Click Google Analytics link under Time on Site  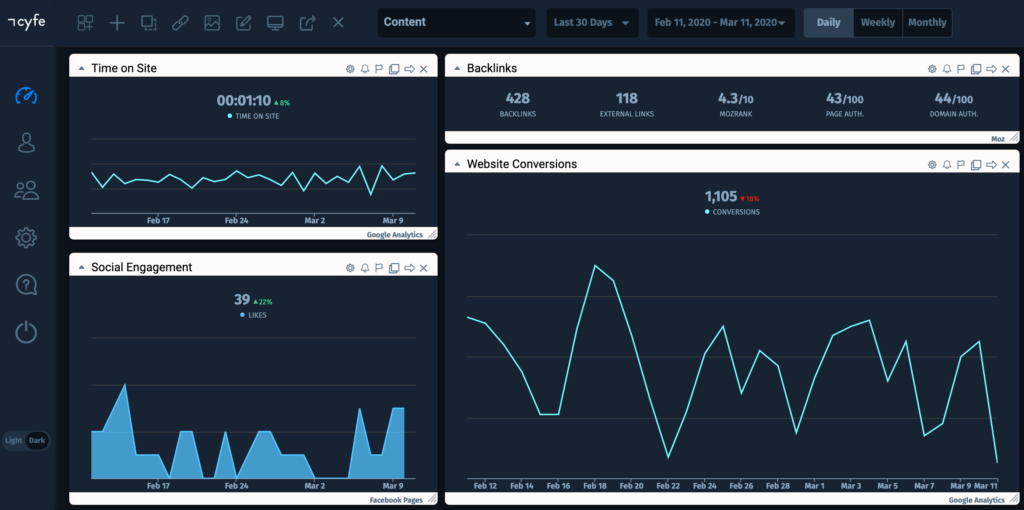click(x=394, y=234)
